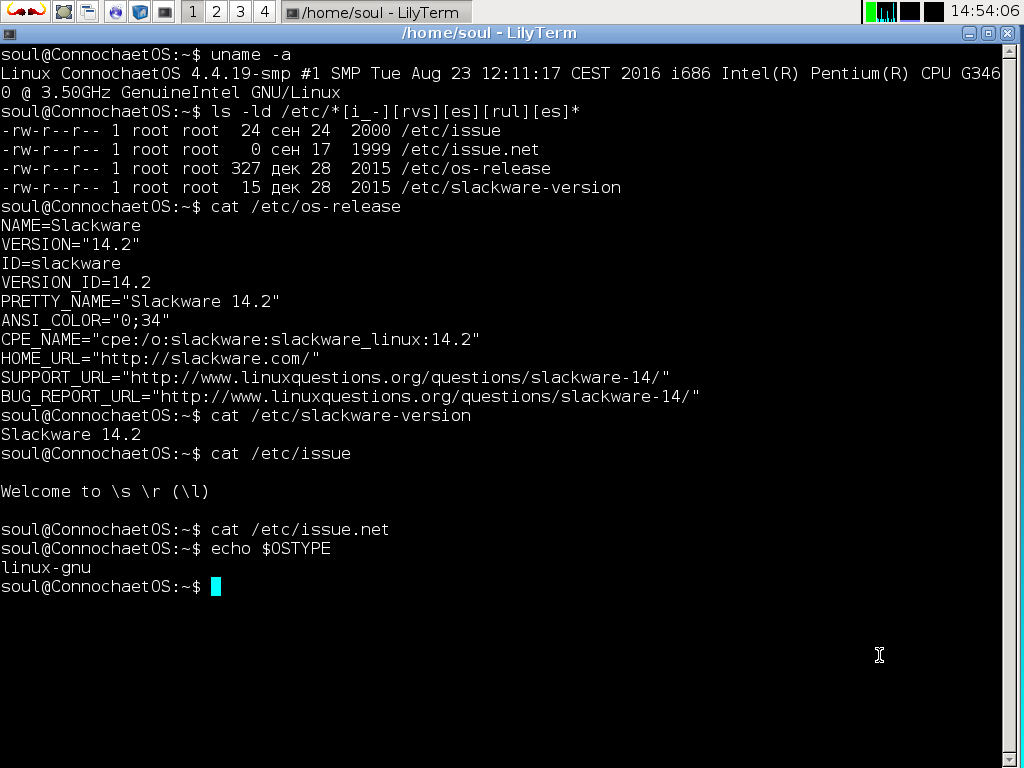Click the show desktop panel icon

[x=64, y=12]
